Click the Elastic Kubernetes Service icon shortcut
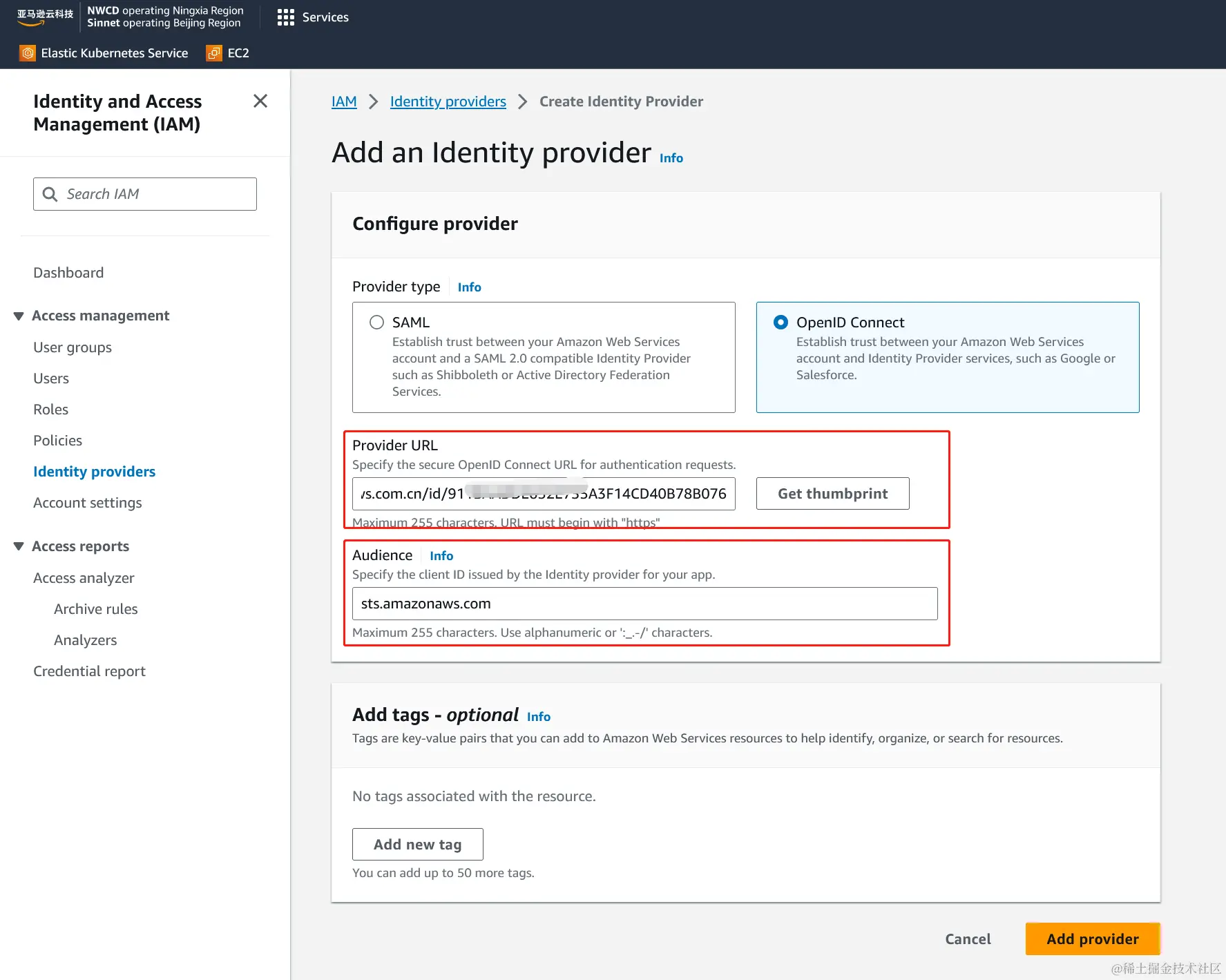Viewport: 1226px width, 980px height. (x=28, y=53)
